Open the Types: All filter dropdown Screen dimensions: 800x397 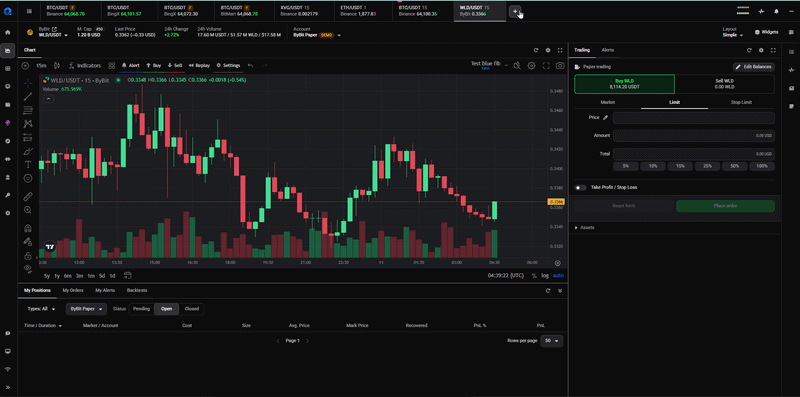41,309
